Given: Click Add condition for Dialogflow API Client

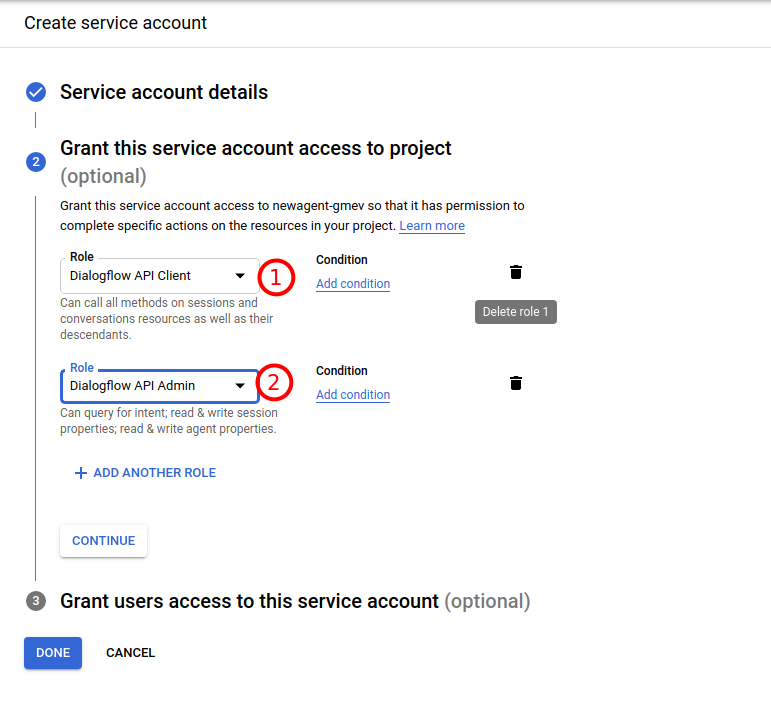Looking at the screenshot, I should pyautogui.click(x=353, y=284).
